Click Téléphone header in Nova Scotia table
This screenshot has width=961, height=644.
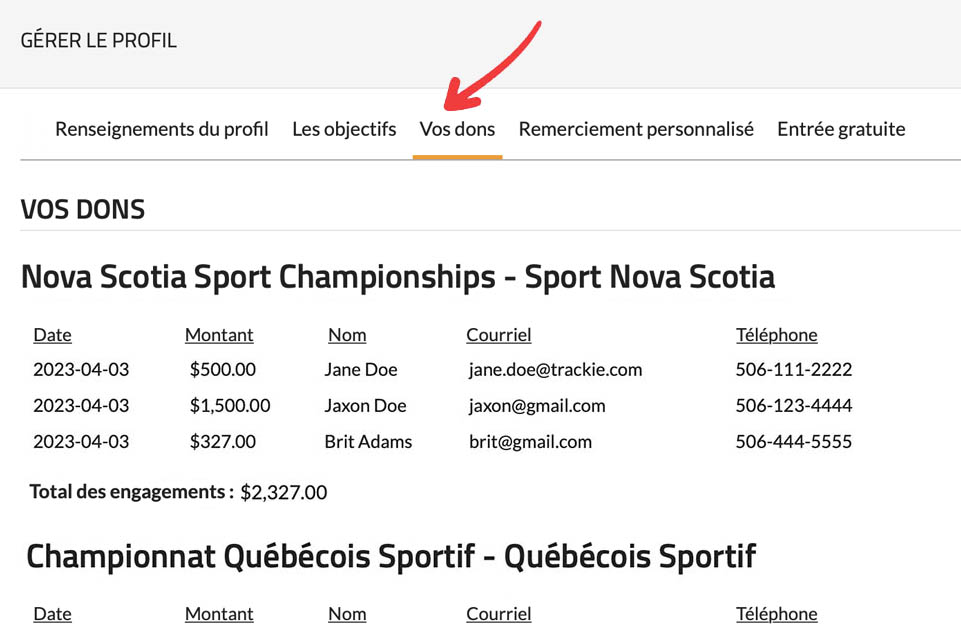click(776, 335)
